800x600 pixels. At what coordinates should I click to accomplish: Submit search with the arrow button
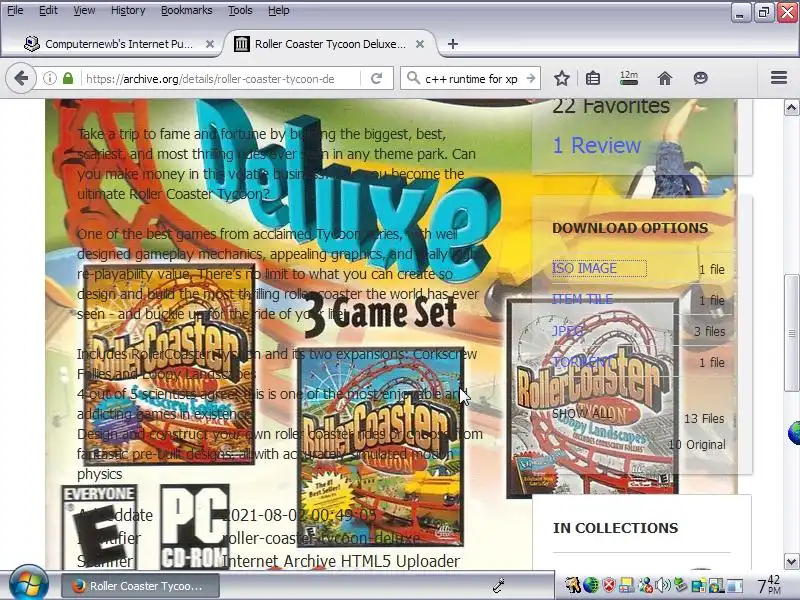[531, 79]
